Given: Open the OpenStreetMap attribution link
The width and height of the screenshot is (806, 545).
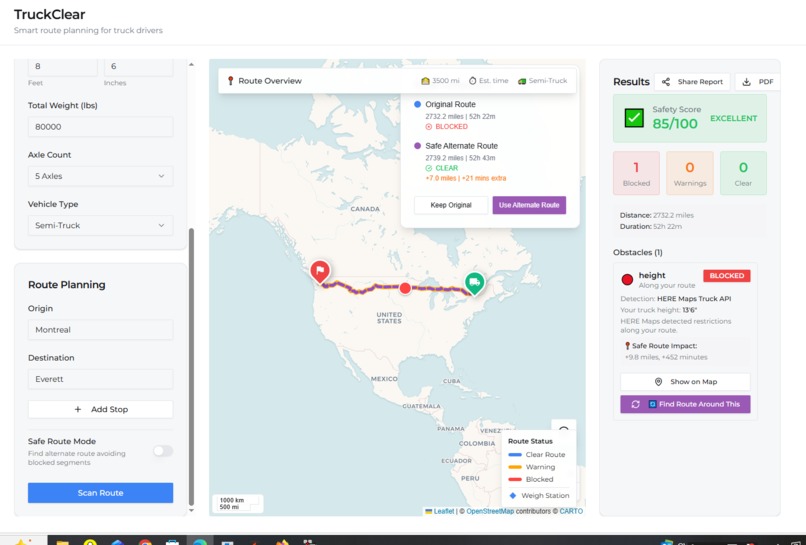Looking at the screenshot, I should pyautogui.click(x=490, y=511).
